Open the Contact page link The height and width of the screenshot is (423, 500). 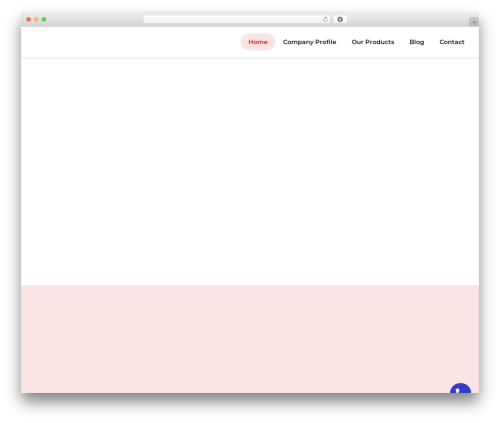pyautogui.click(x=452, y=42)
